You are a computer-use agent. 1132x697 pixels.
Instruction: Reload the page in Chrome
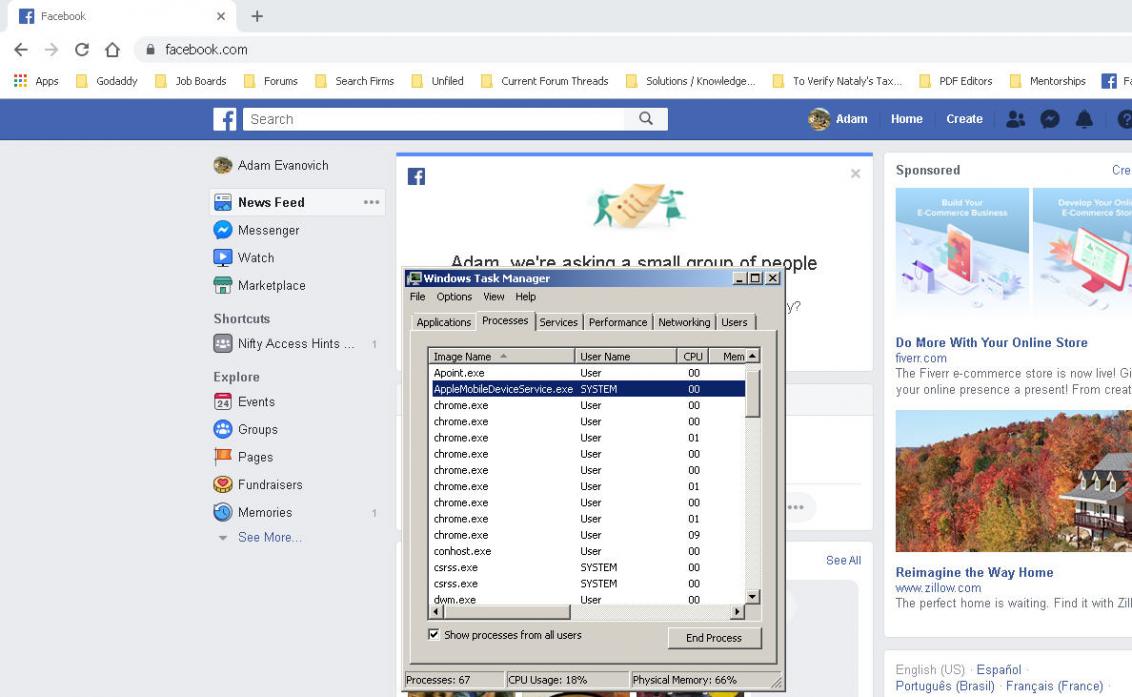coord(82,49)
